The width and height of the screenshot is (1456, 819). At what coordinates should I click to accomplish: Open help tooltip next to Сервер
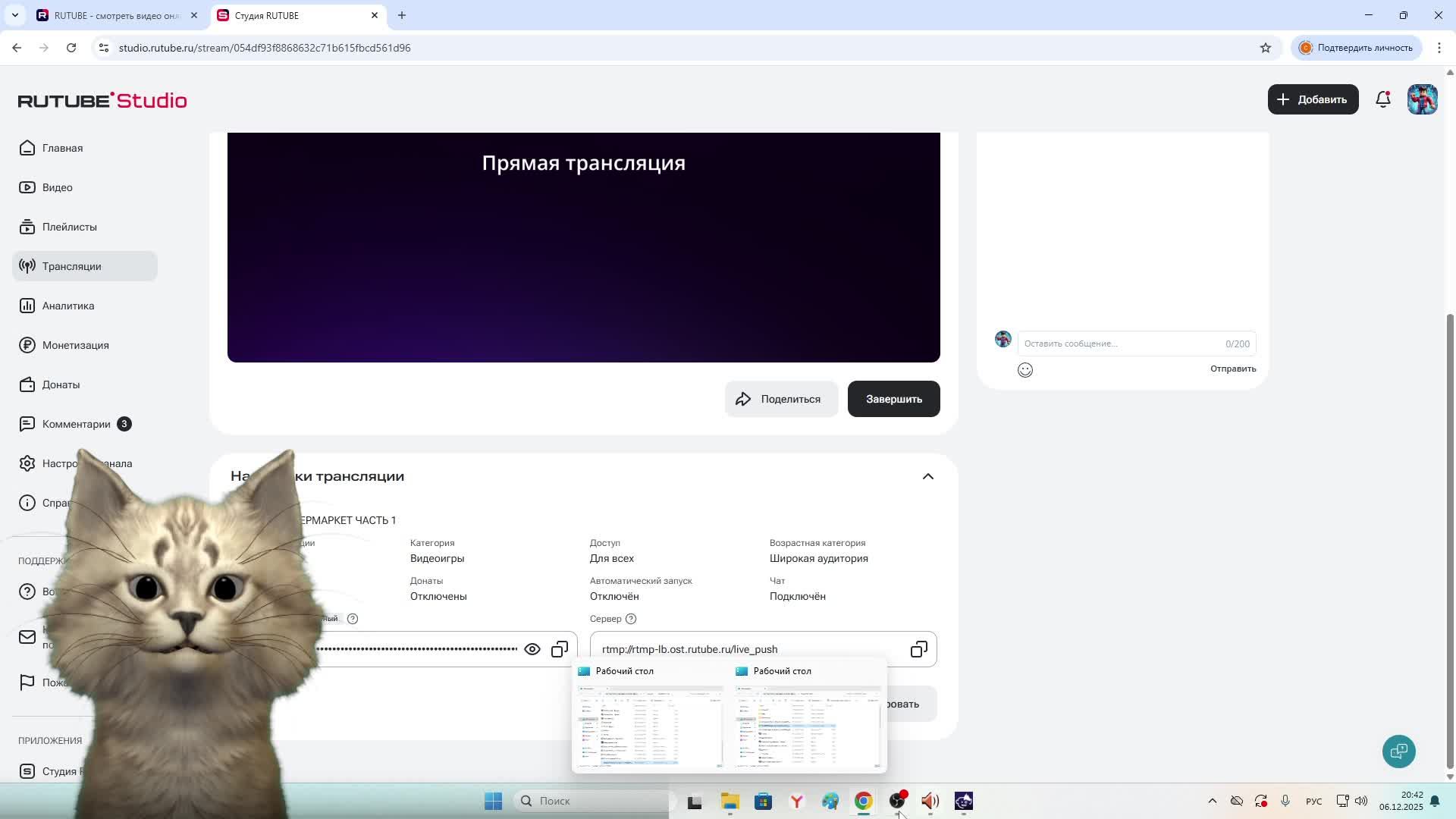coord(630,619)
